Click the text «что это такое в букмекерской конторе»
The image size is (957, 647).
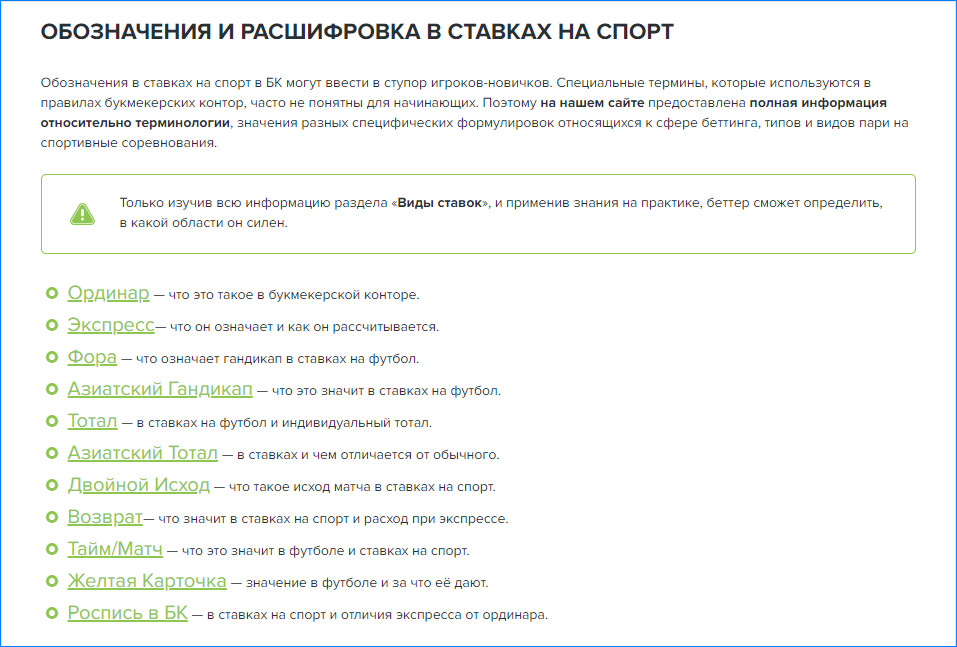(292, 295)
